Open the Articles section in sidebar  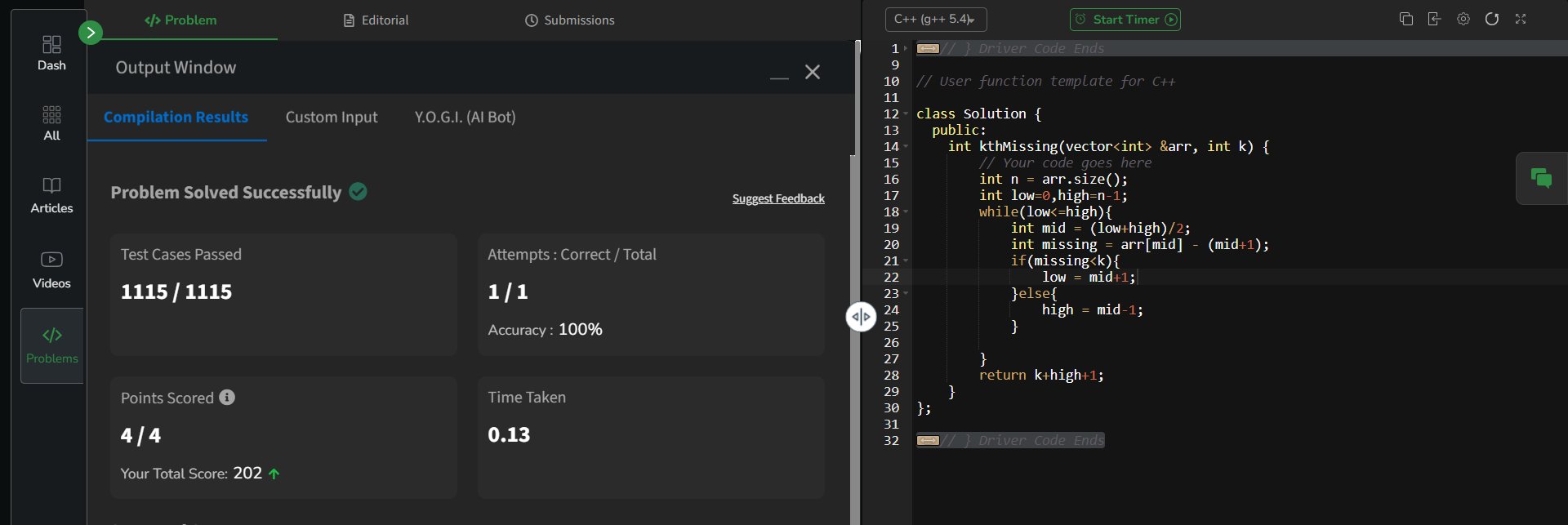[x=51, y=195]
